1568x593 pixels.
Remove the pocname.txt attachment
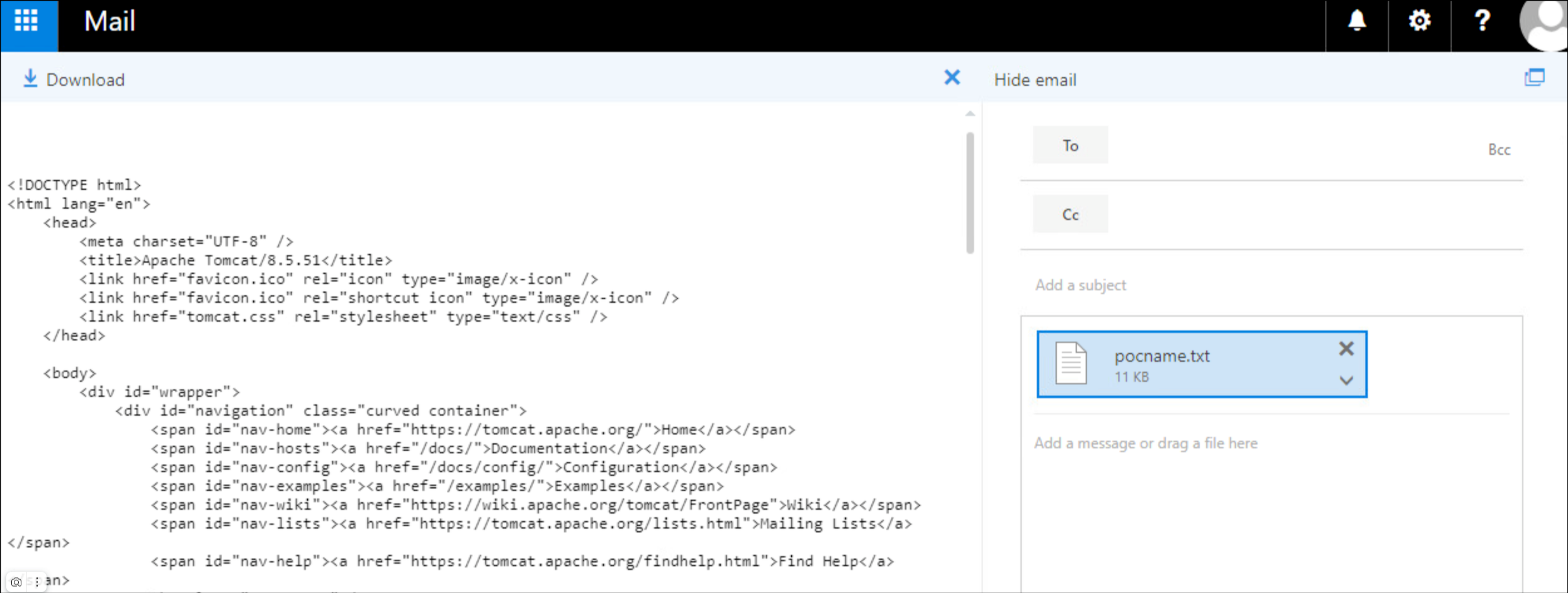[1346, 349]
